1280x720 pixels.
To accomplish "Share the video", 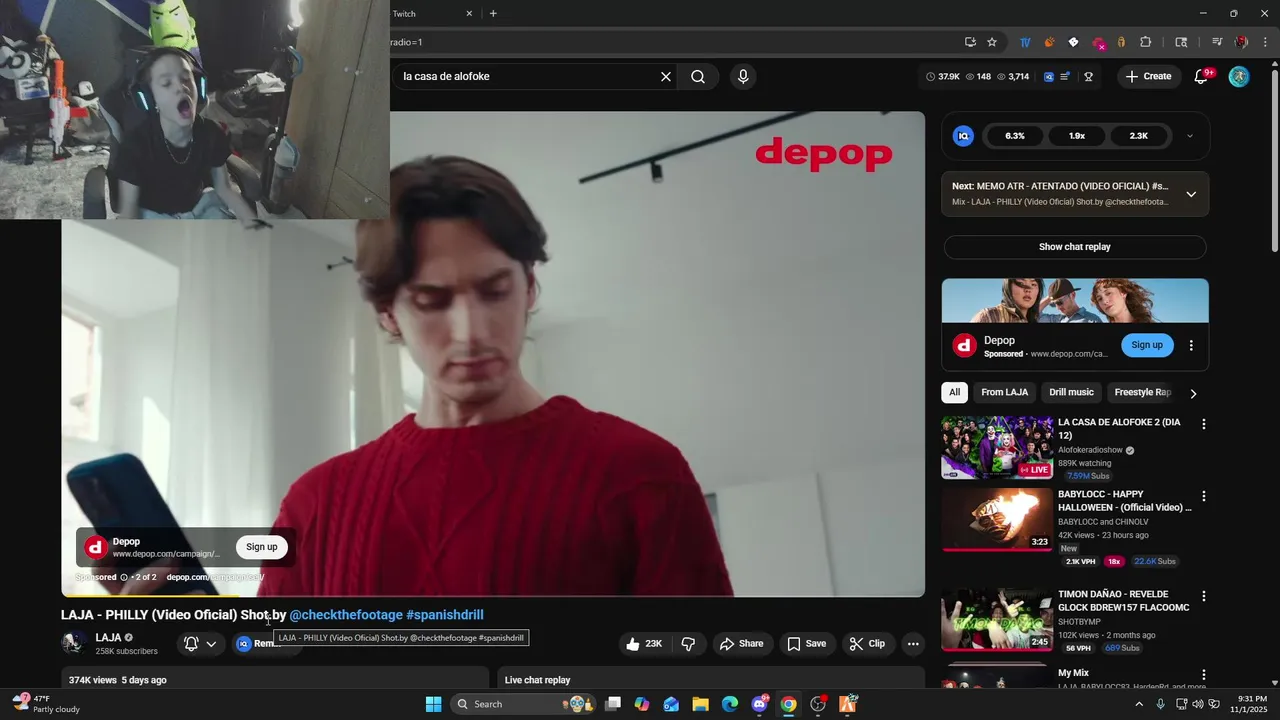I will pos(741,644).
